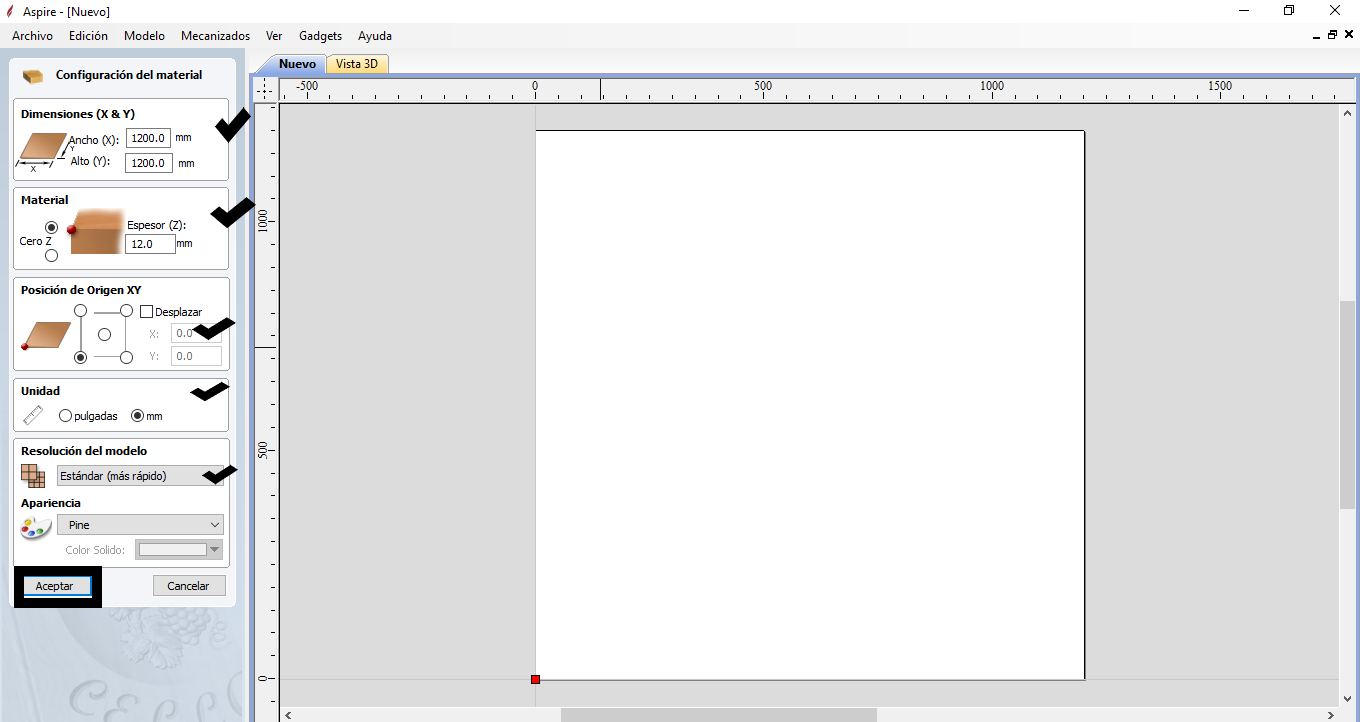Set XY origin to the center

coord(104,334)
